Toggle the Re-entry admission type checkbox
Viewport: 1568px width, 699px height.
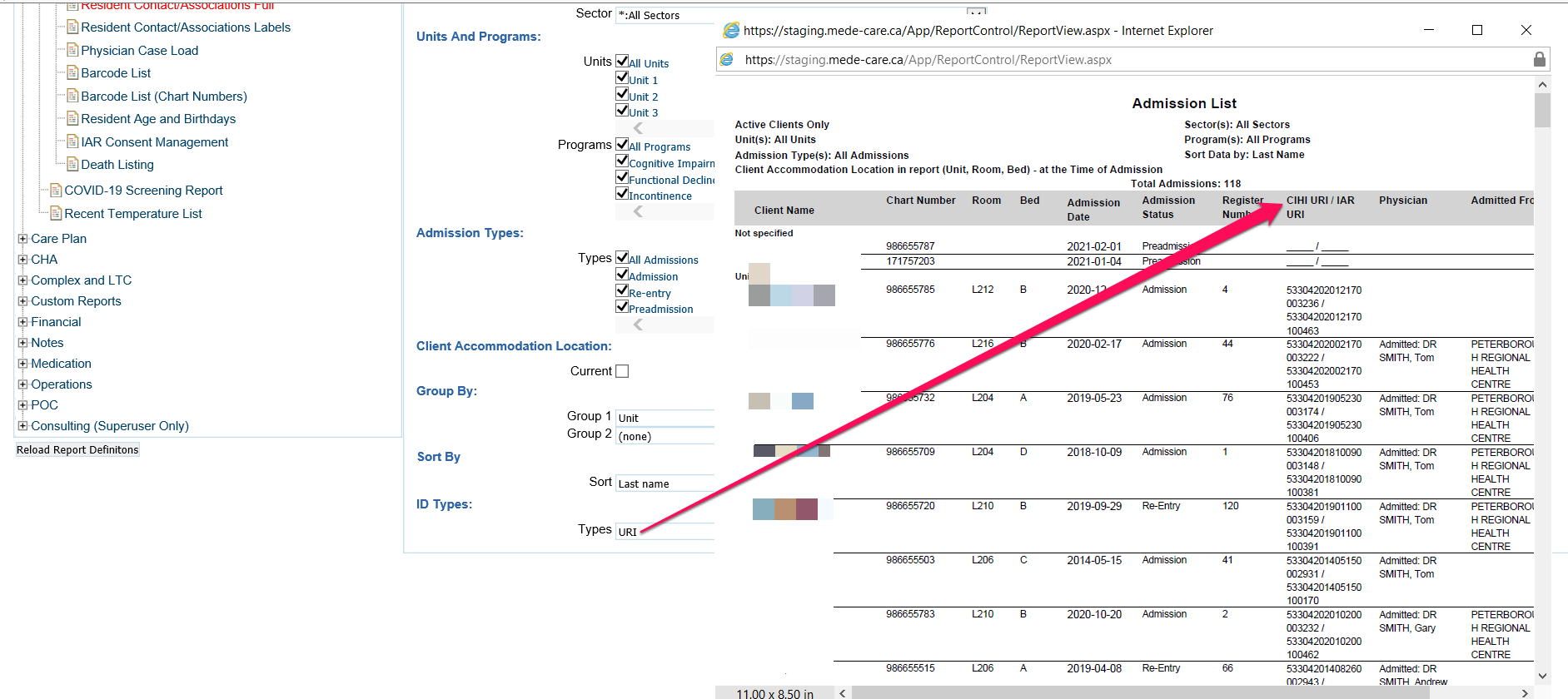622,290
